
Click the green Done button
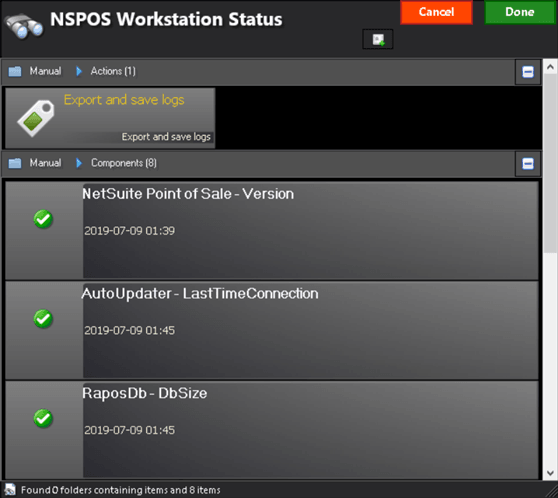coord(520,12)
